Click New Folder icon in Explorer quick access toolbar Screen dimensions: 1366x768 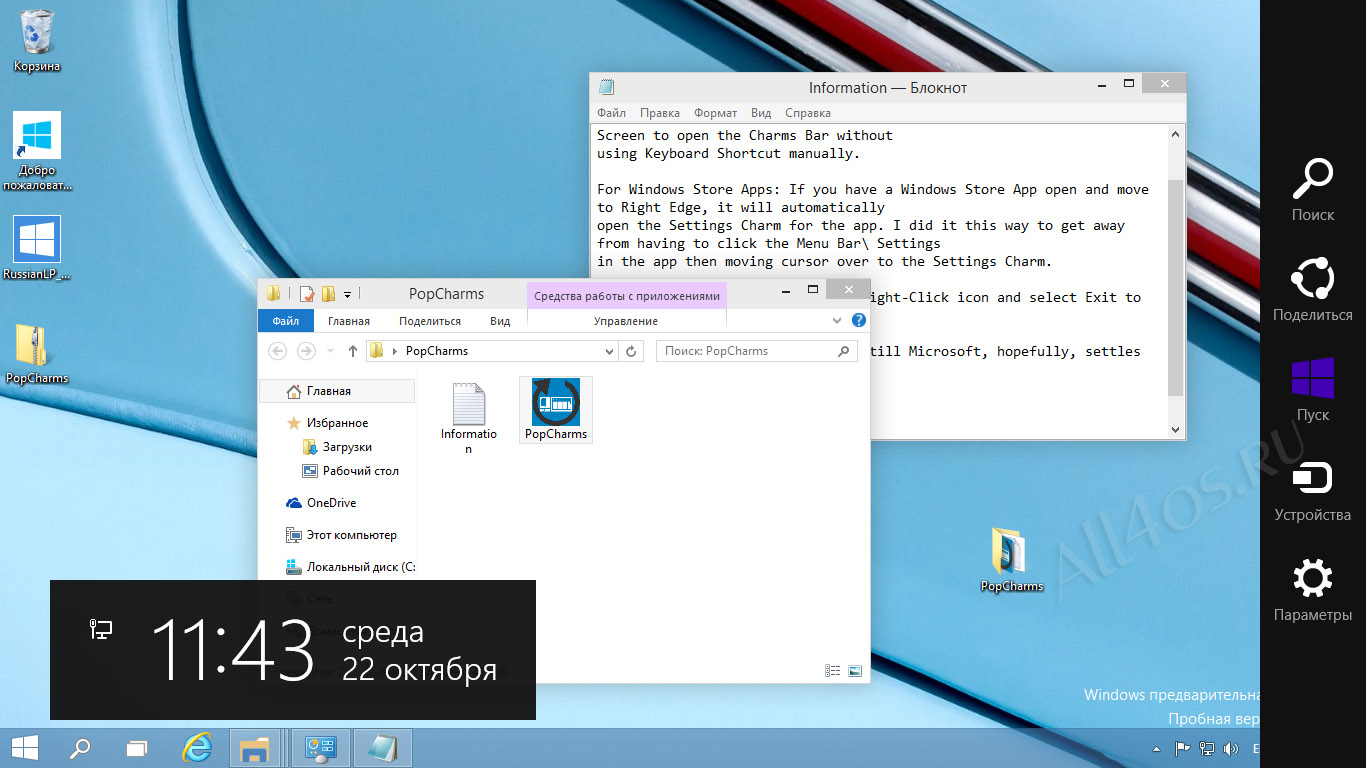327,294
